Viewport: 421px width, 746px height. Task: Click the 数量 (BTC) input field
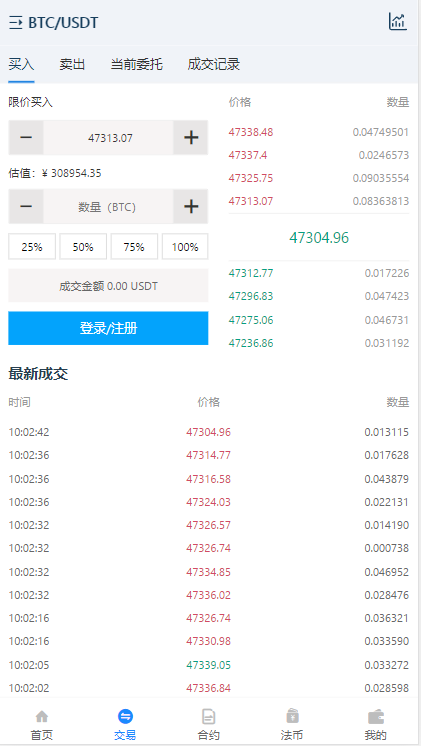pyautogui.click(x=108, y=206)
